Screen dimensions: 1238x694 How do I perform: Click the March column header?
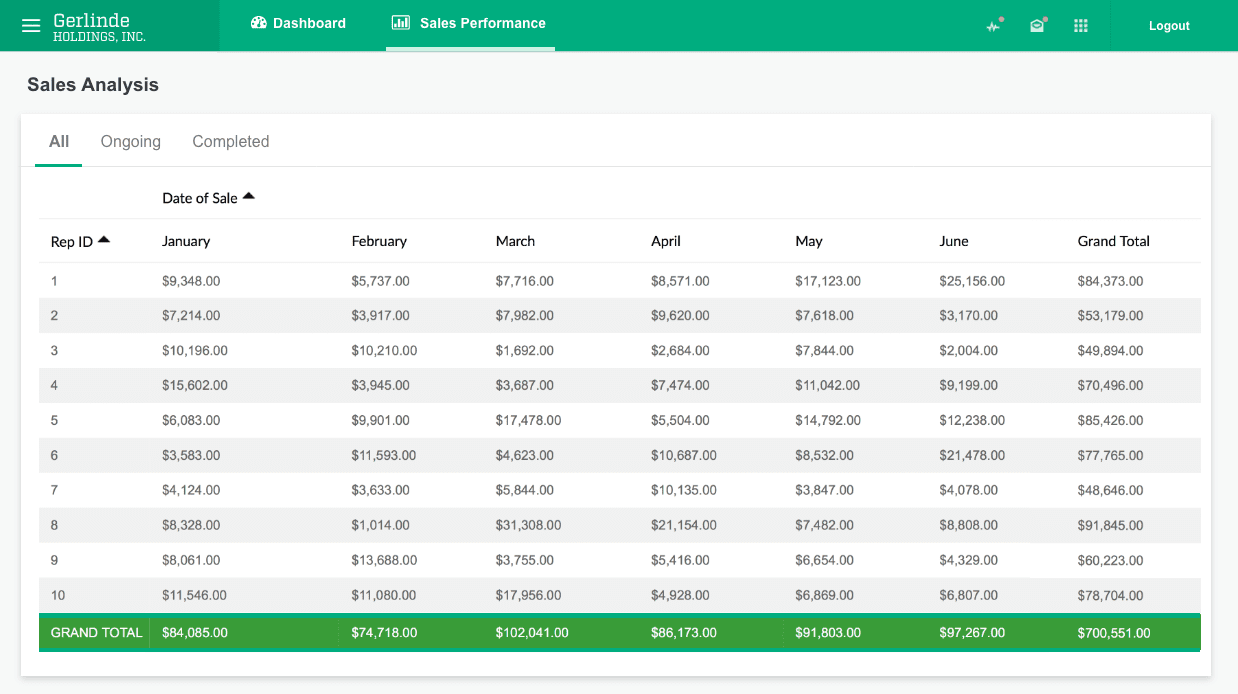(515, 241)
